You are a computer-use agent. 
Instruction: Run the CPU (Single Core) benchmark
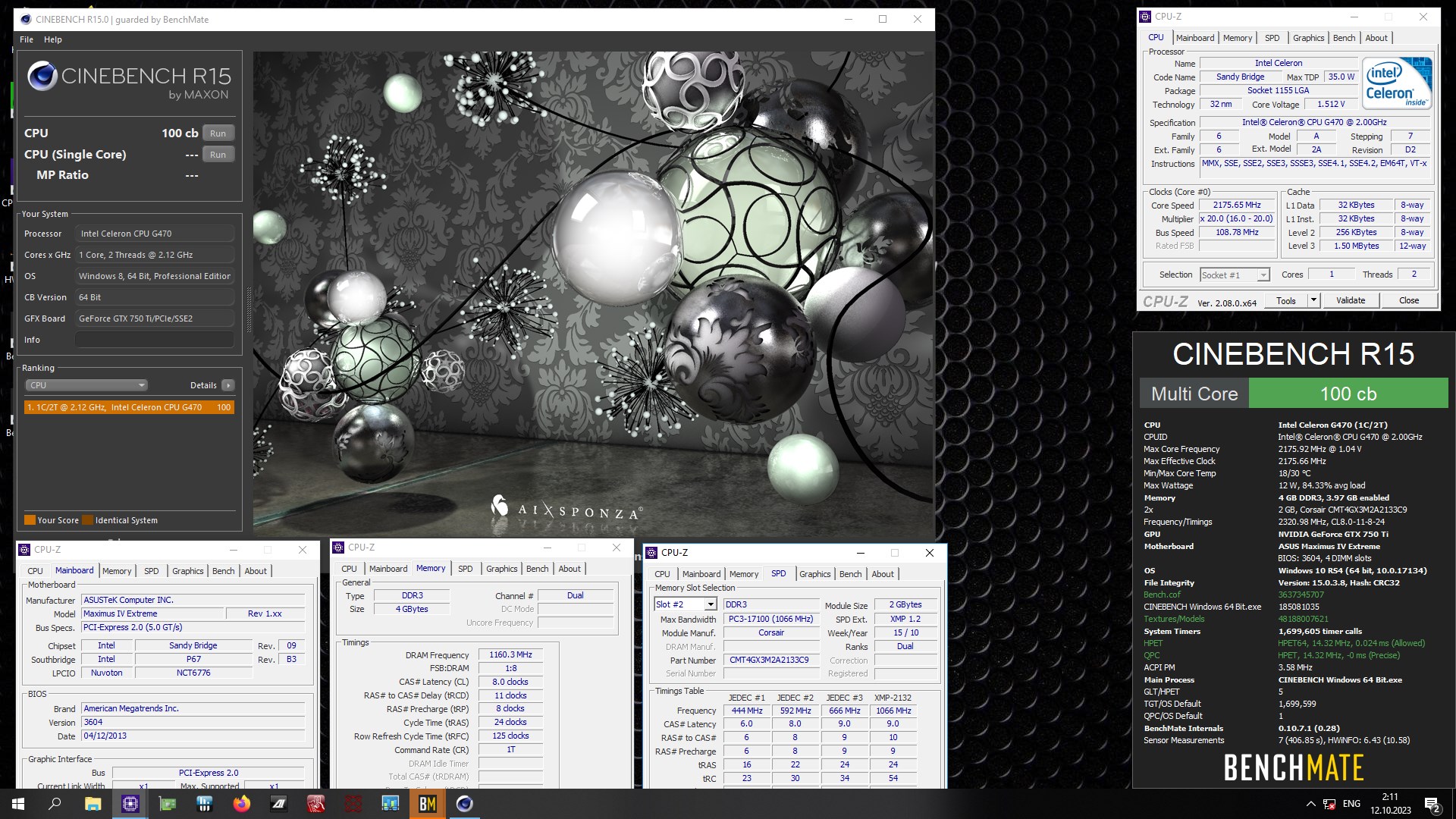pyautogui.click(x=218, y=155)
